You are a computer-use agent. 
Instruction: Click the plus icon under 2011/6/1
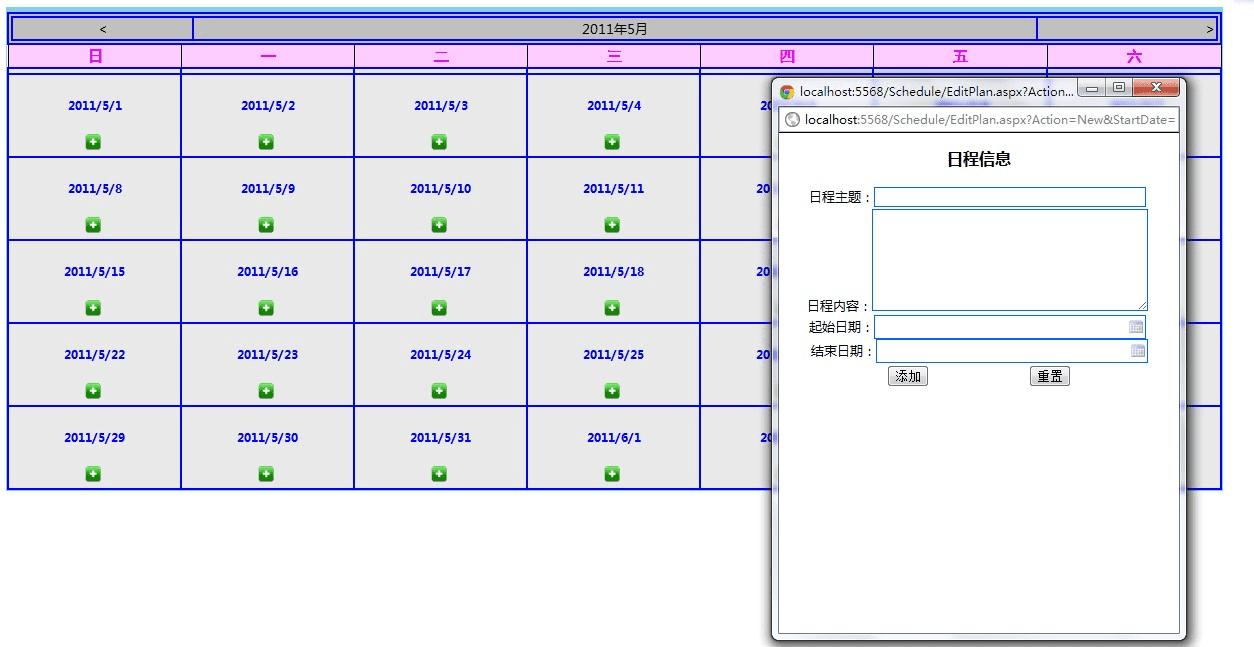pyautogui.click(x=613, y=473)
